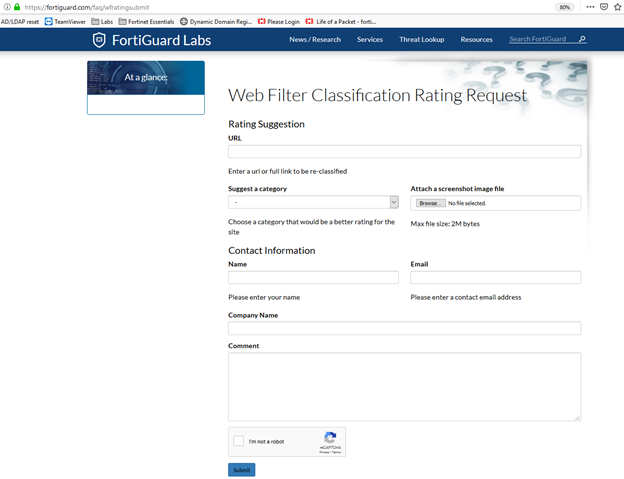The width and height of the screenshot is (624, 479).
Task: Open the page actions three-dot menu
Action: pyautogui.click(x=590, y=7)
